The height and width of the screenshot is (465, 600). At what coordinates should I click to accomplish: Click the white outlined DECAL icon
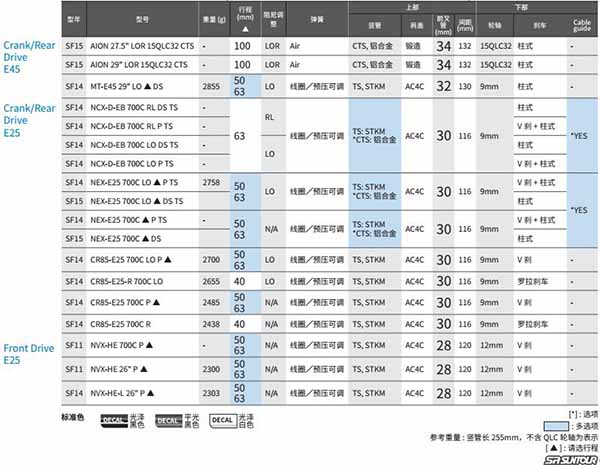pos(223,421)
